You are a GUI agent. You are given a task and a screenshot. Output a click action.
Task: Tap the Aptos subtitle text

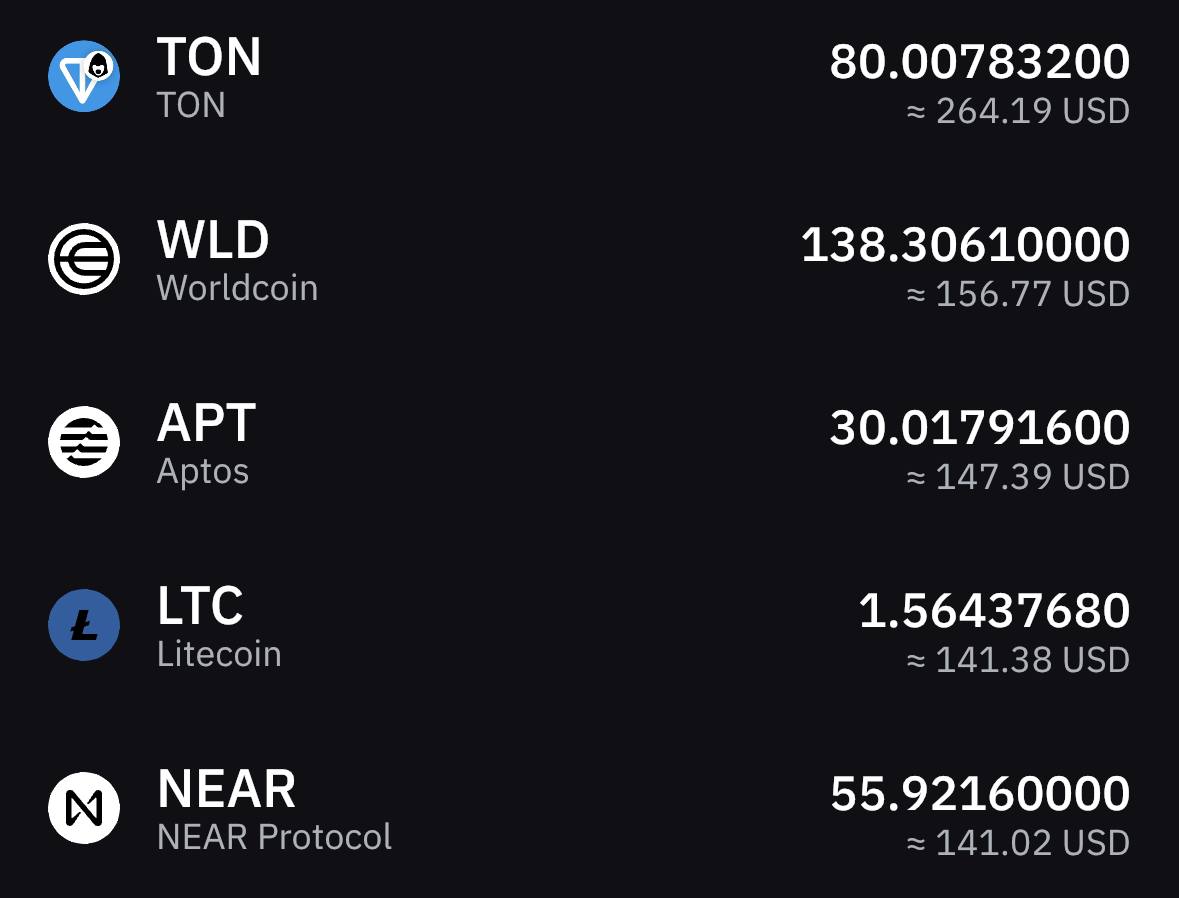coord(202,472)
